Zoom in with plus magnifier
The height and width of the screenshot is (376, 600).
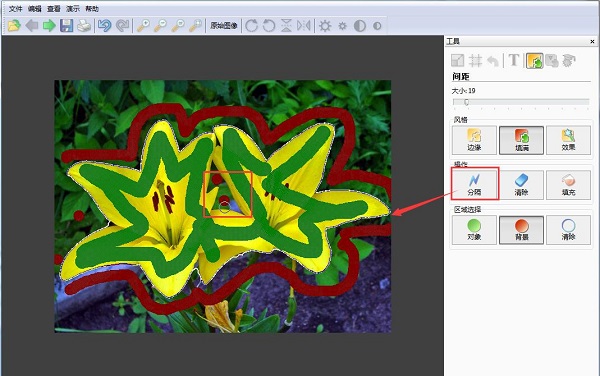point(143,26)
